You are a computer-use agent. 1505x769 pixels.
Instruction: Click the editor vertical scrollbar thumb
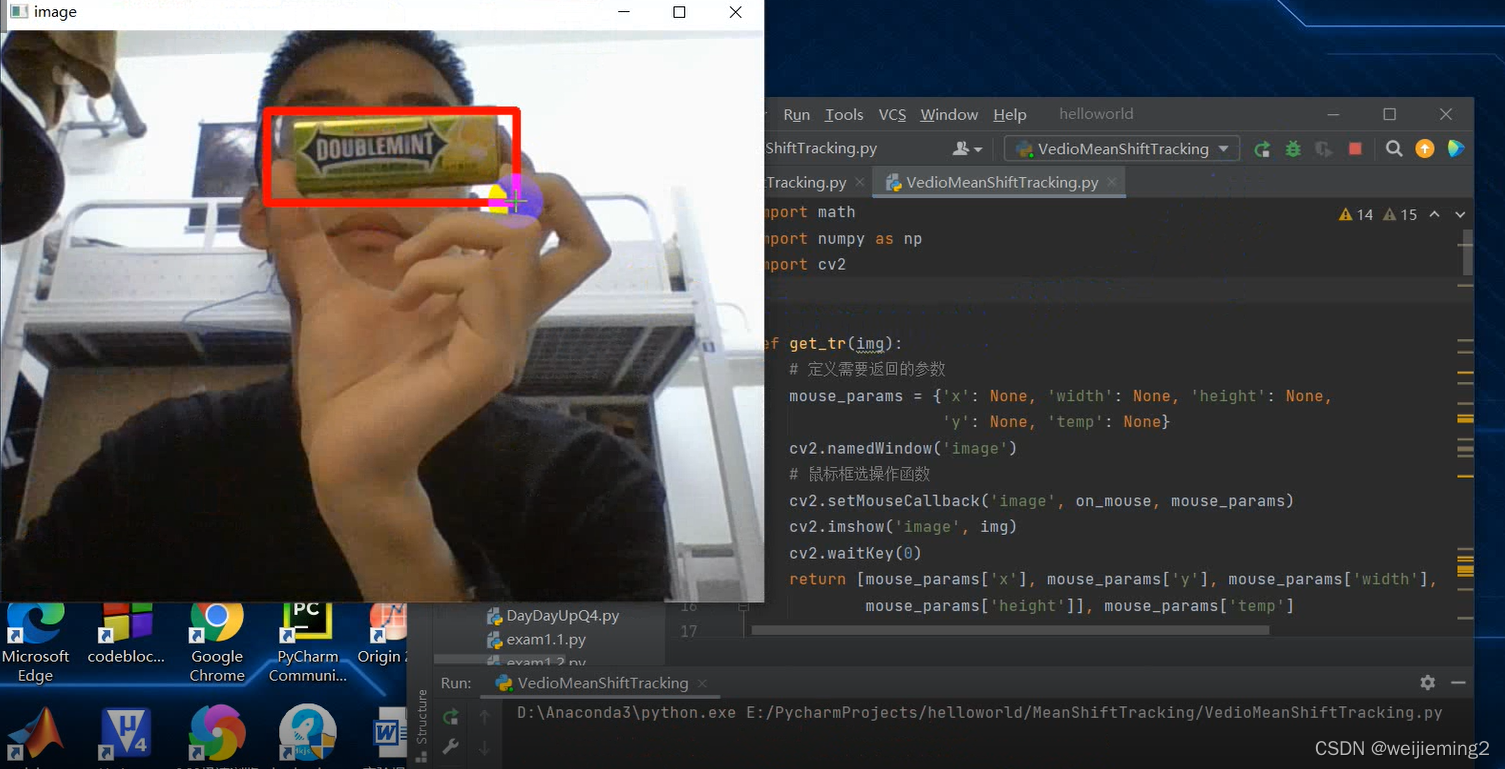pyautogui.click(x=1467, y=251)
